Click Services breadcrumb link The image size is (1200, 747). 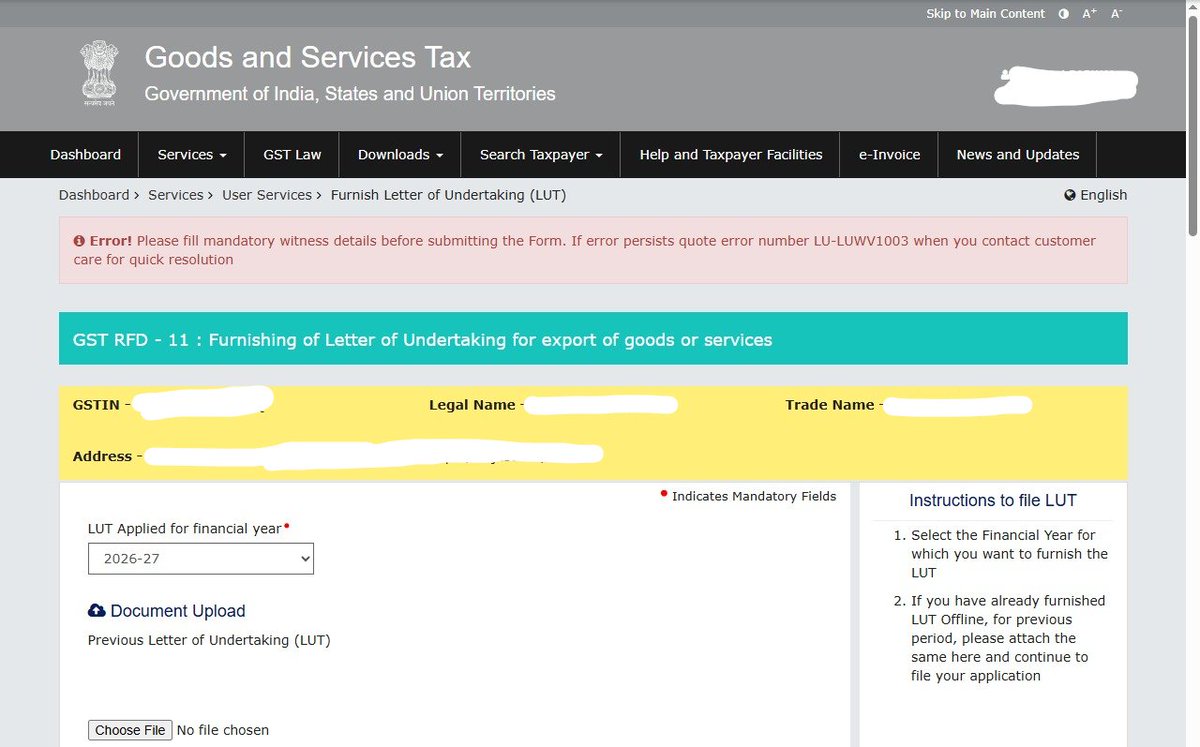point(176,195)
